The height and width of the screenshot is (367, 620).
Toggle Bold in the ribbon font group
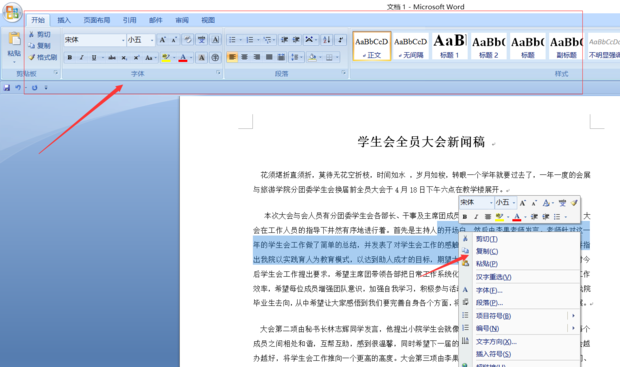(x=70, y=58)
